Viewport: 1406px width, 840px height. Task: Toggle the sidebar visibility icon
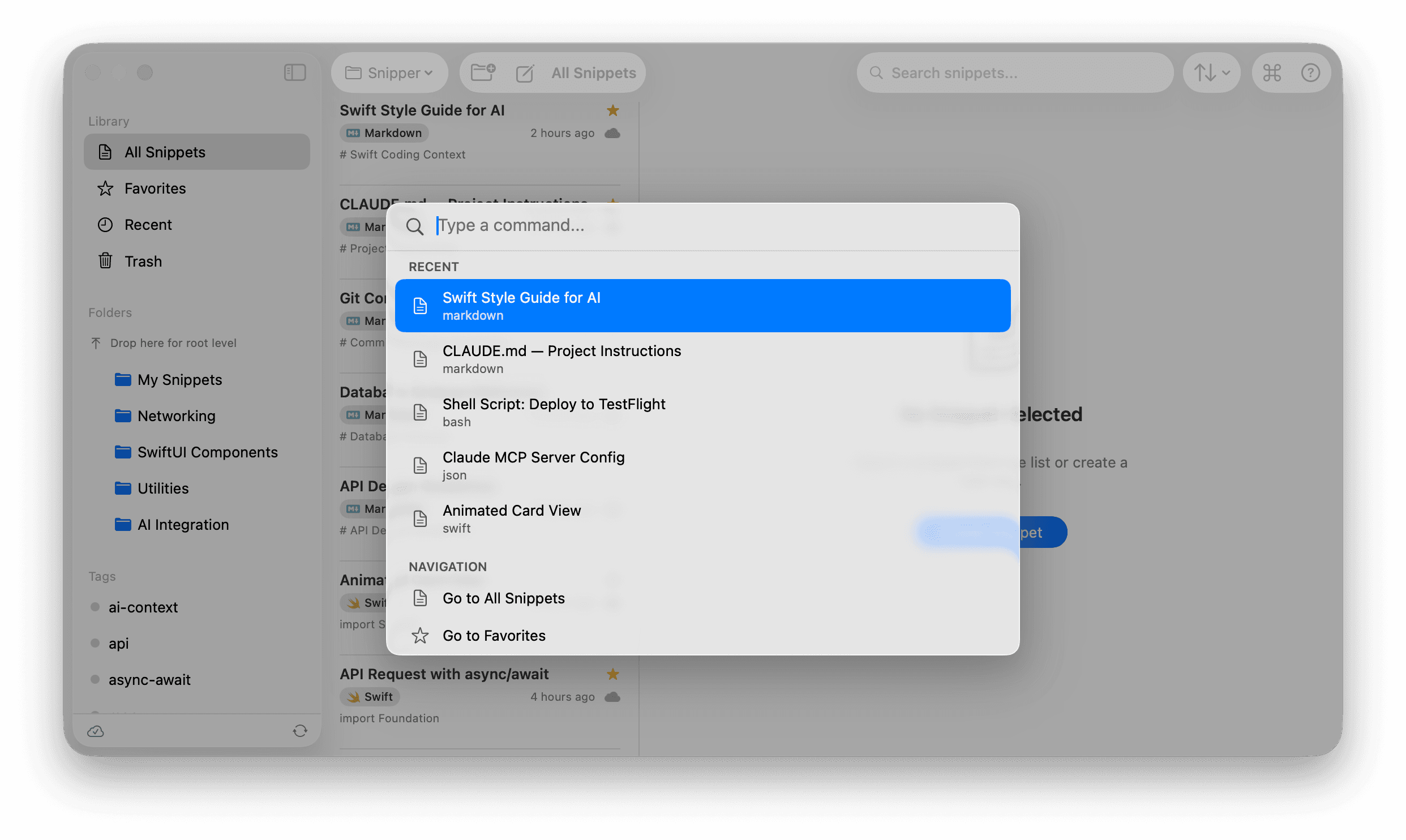click(x=295, y=72)
